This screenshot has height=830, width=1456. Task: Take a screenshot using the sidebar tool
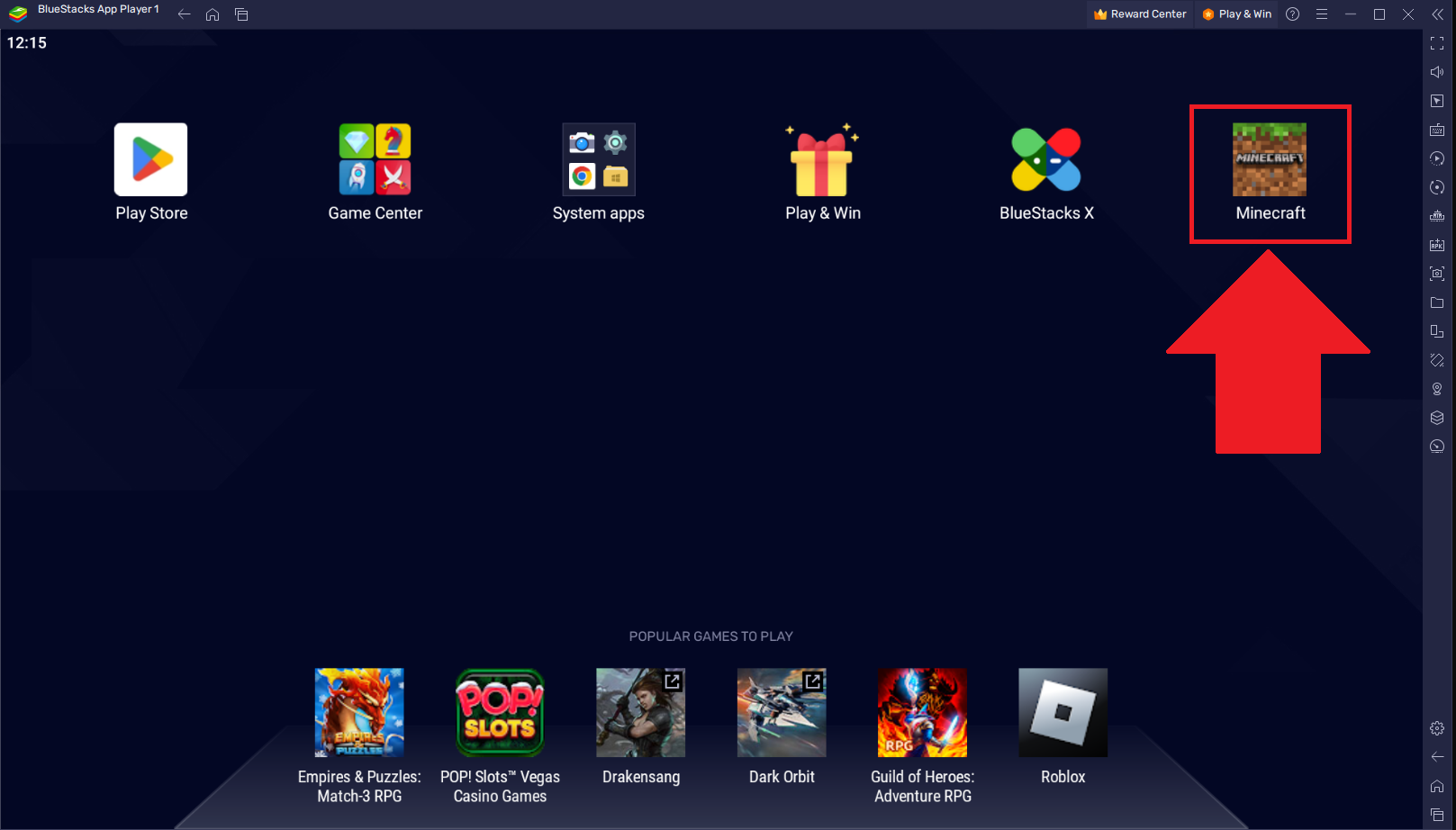(1437, 273)
